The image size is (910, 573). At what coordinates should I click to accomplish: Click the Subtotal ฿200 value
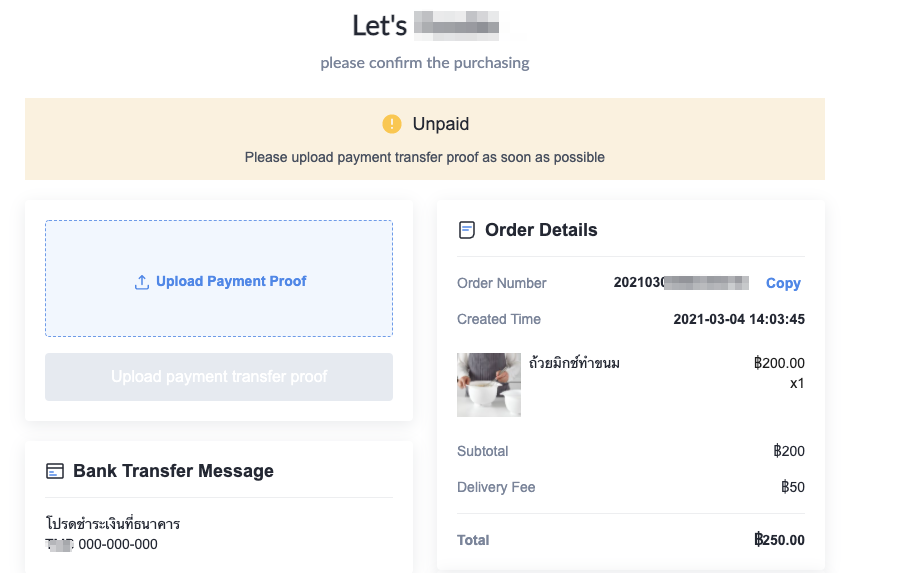pyautogui.click(x=789, y=451)
